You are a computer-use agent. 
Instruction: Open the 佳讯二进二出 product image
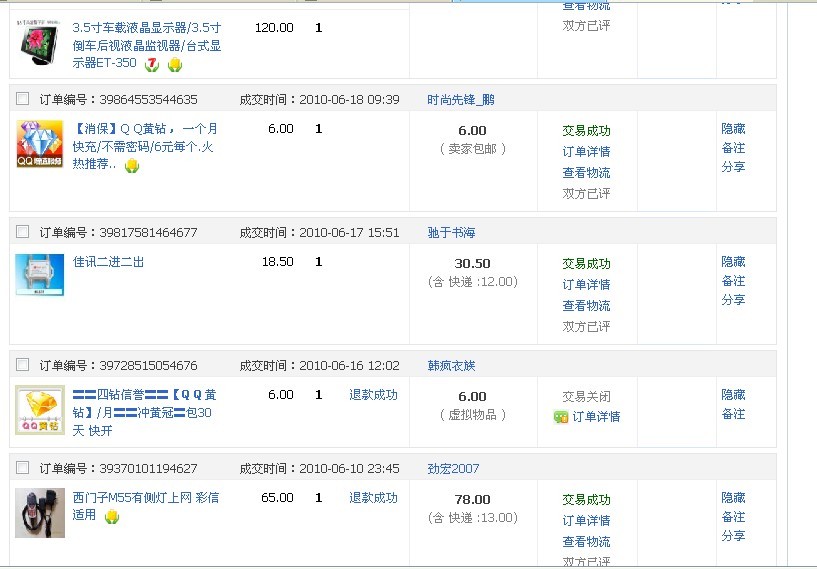40,275
